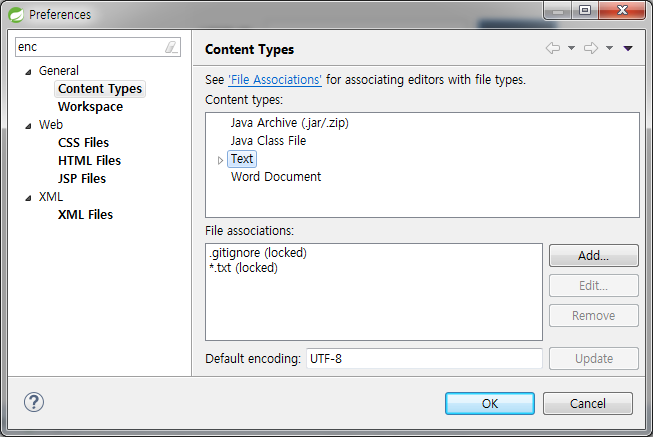Click the back navigation arrow icon
The height and width of the screenshot is (437, 653).
tap(553, 48)
